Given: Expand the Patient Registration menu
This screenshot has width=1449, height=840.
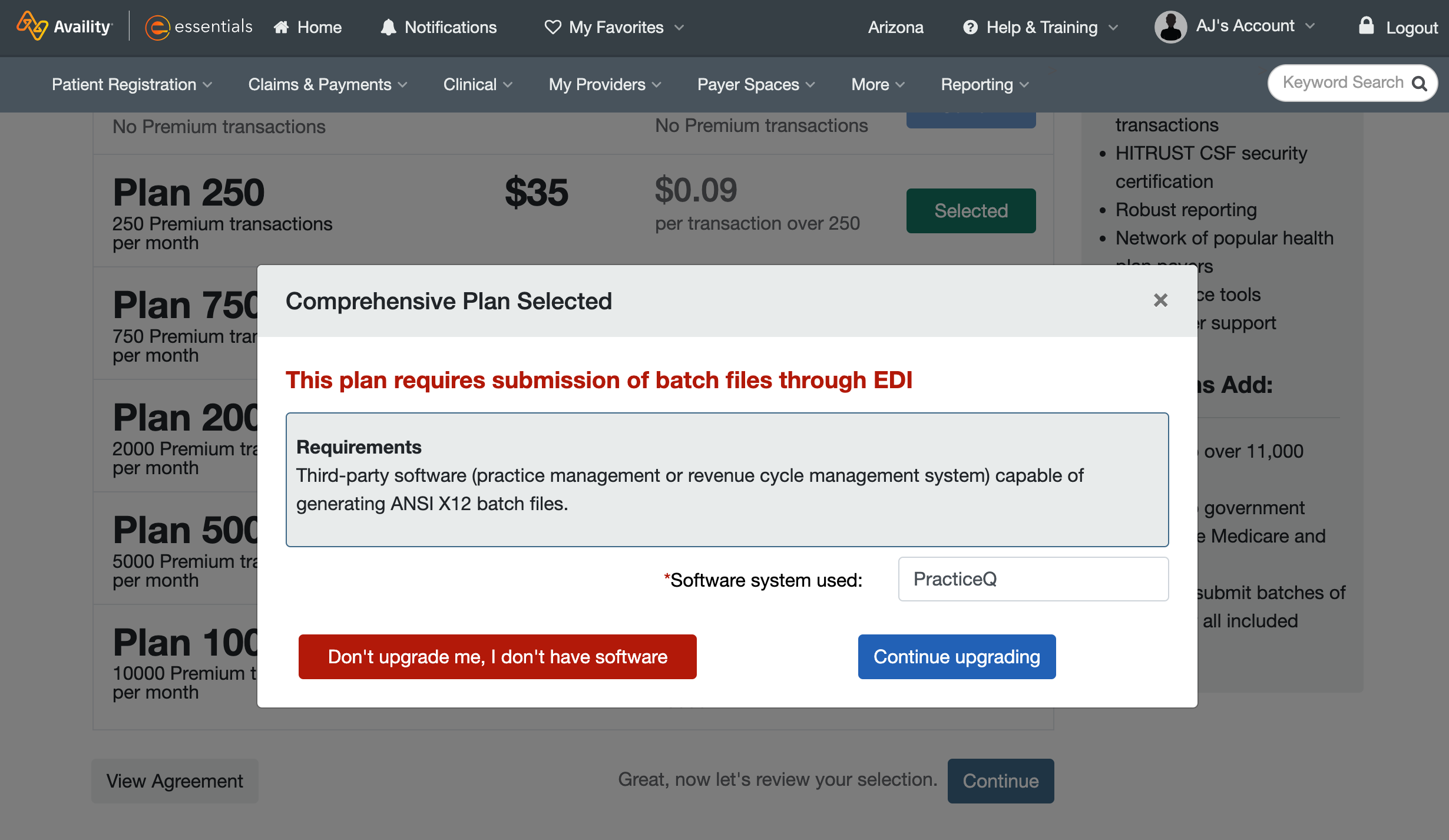Looking at the screenshot, I should (x=132, y=84).
